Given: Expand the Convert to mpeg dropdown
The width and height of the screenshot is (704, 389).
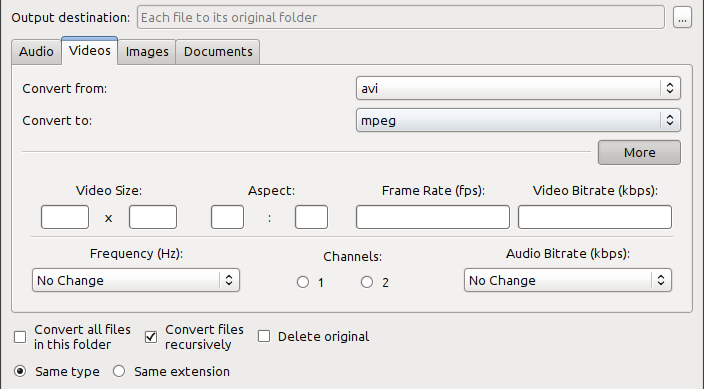Looking at the screenshot, I should 518,120.
